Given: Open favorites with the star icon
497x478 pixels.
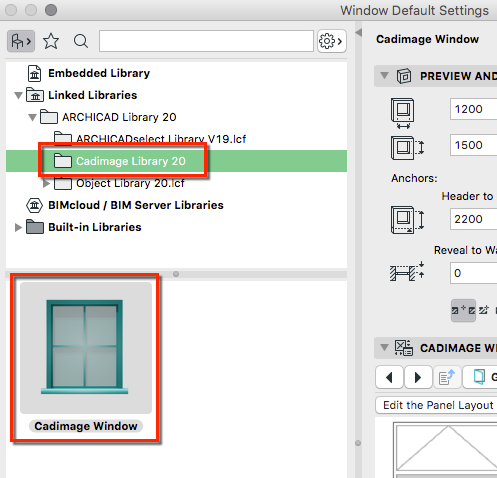Looking at the screenshot, I should (51, 41).
